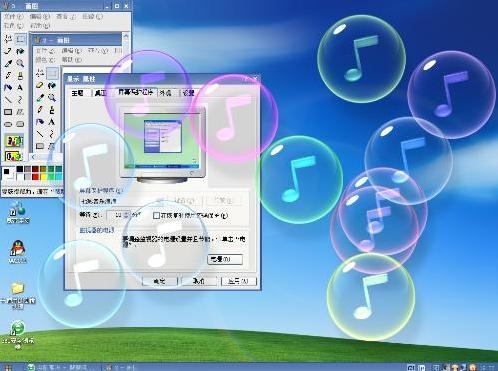Screen dimensions: 498x371
Task: Click the 取消 cancel button
Action: tap(199, 281)
